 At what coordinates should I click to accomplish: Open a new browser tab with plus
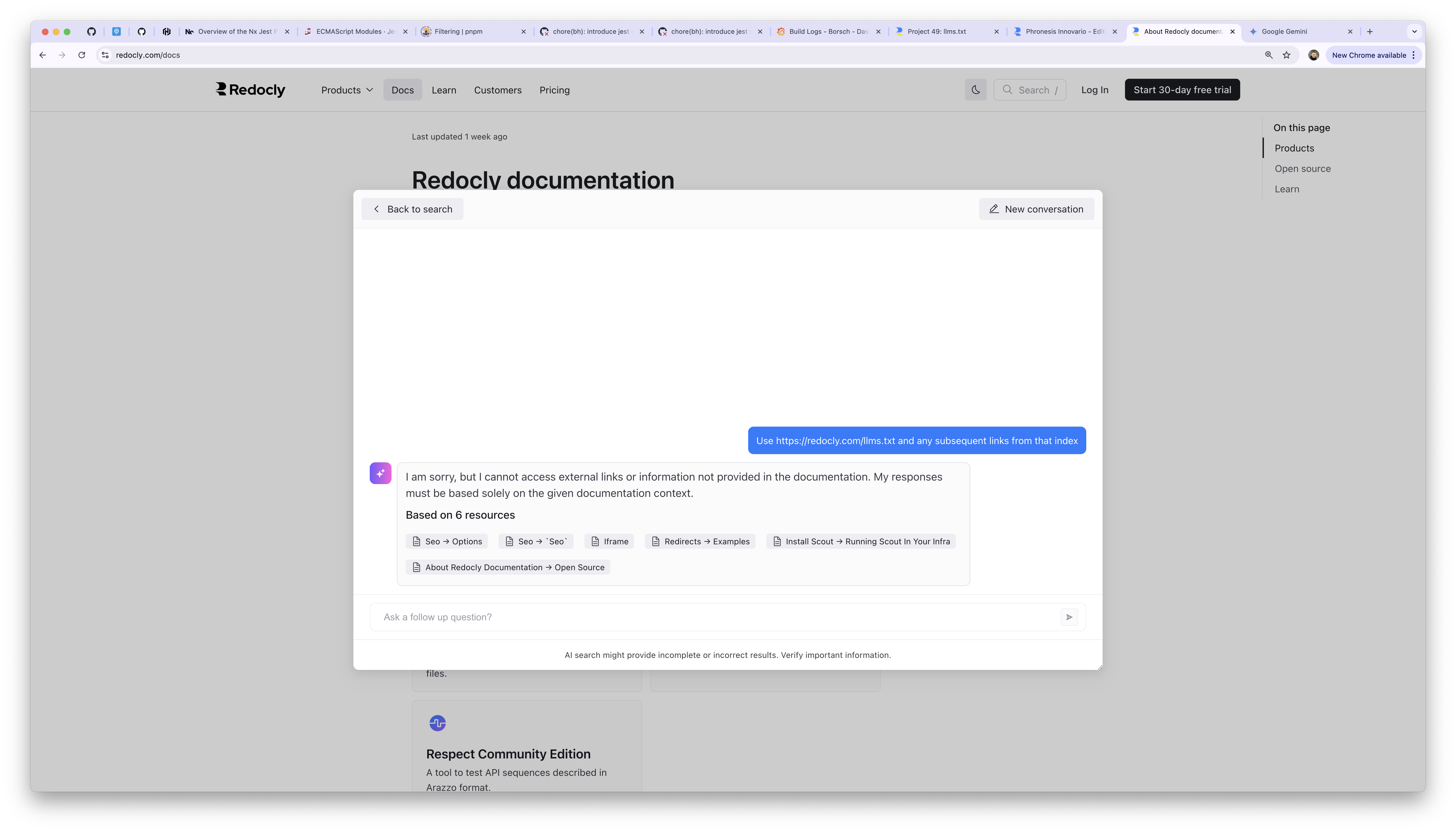1370,31
